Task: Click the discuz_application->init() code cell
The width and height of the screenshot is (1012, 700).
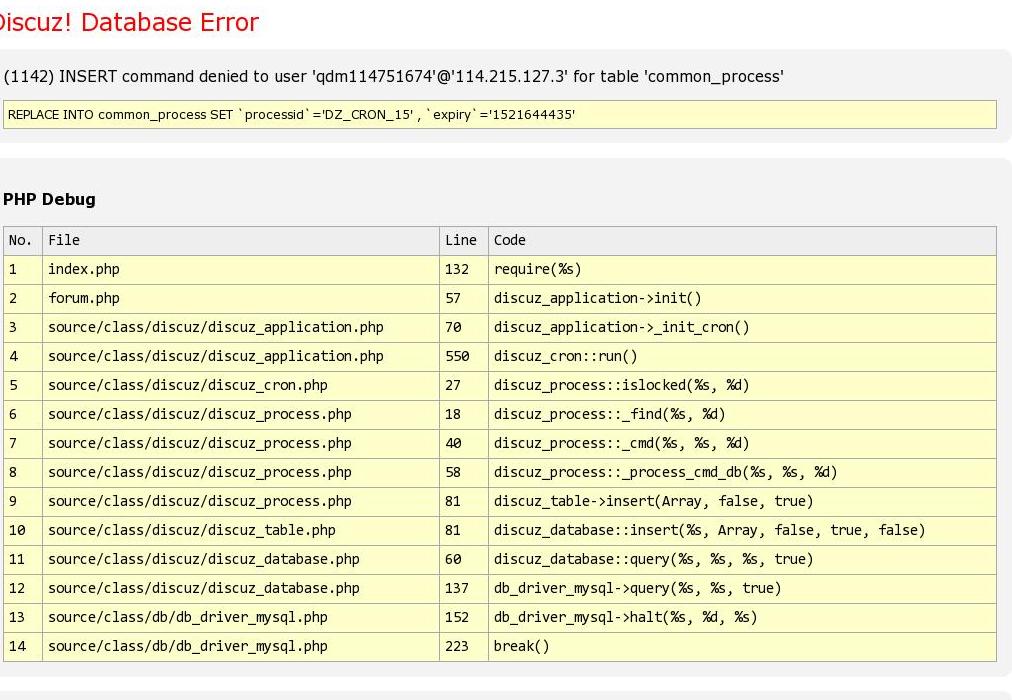Action: click(742, 299)
